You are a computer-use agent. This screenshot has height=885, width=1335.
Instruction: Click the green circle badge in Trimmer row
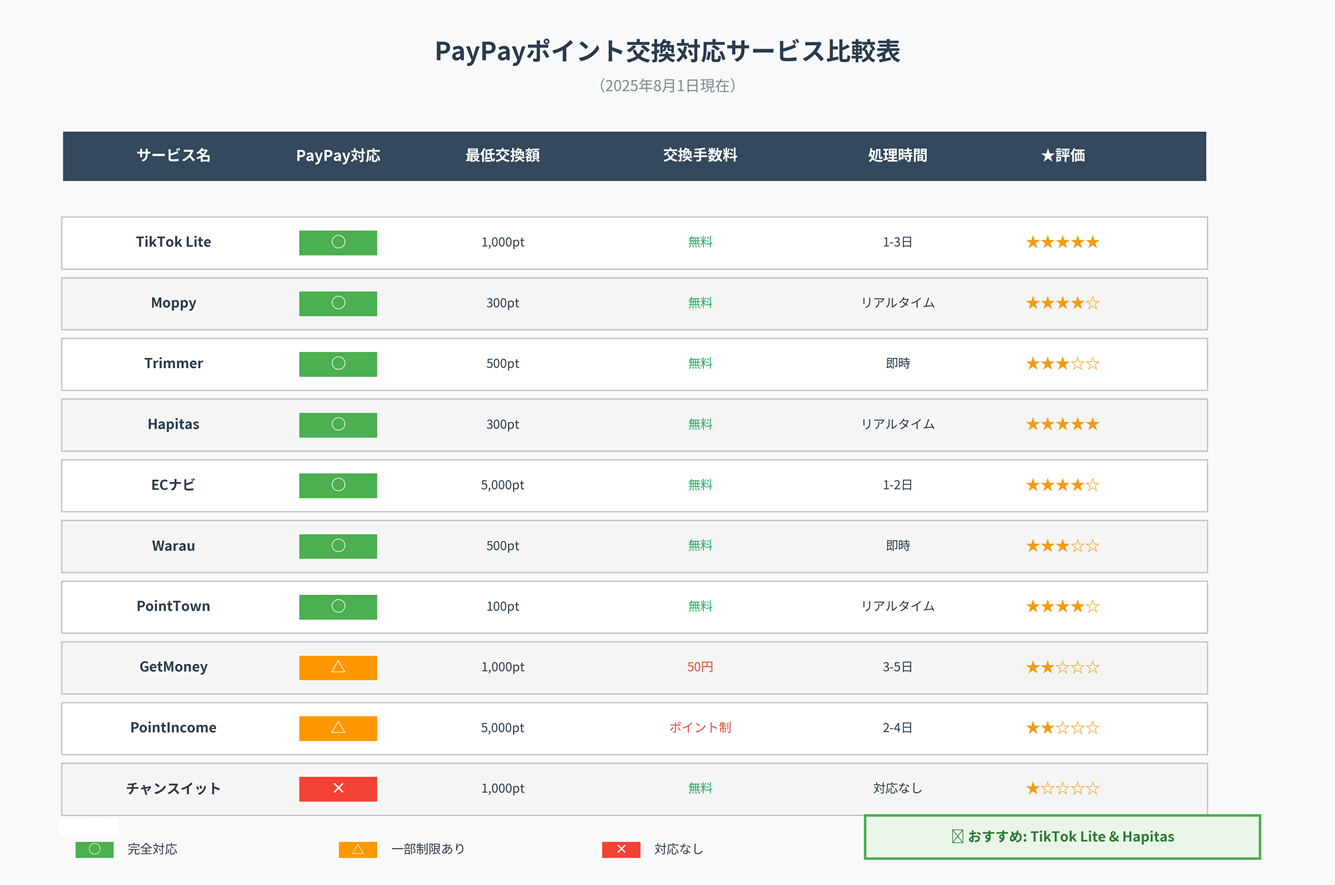coord(338,364)
